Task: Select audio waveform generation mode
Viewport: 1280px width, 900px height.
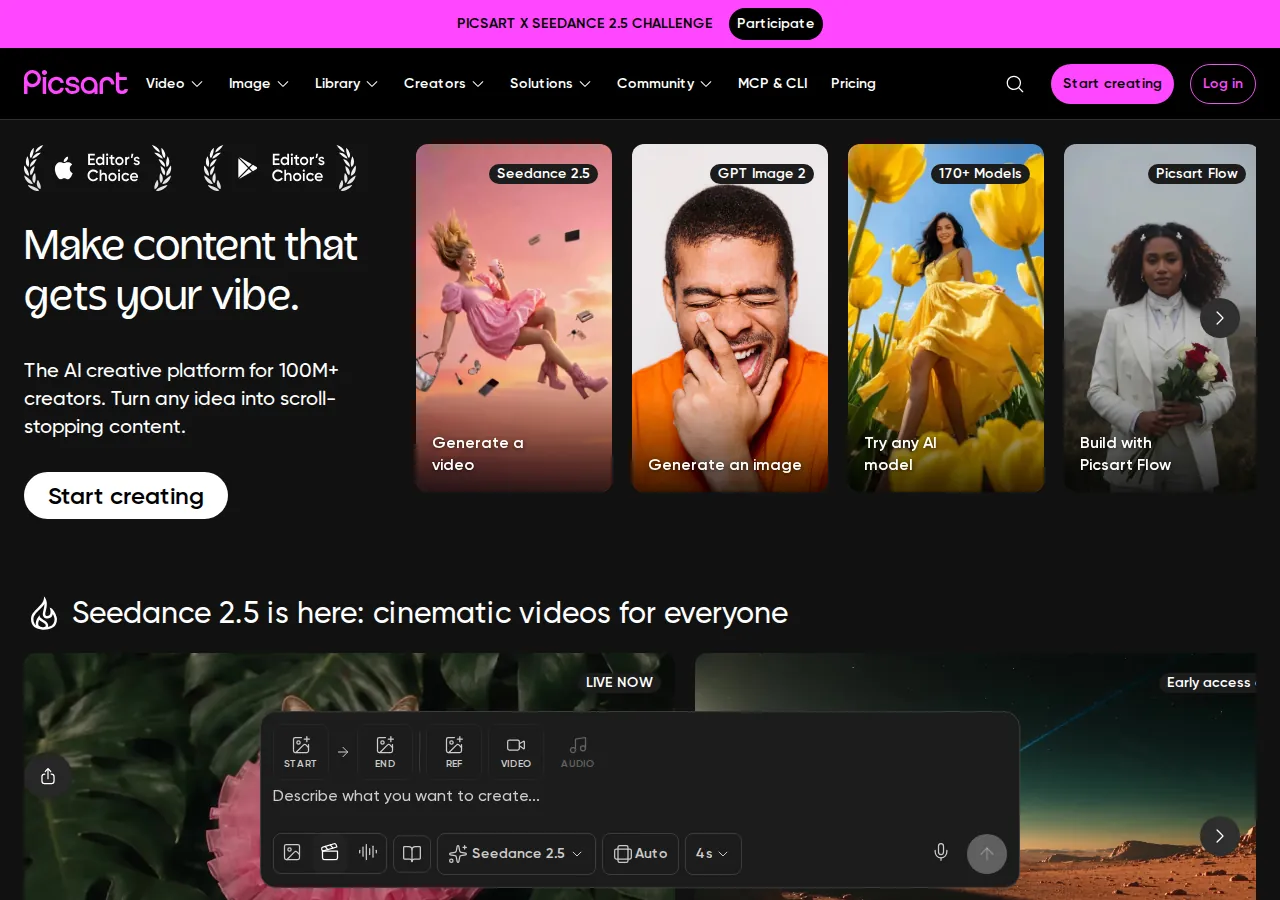Action: [x=368, y=853]
